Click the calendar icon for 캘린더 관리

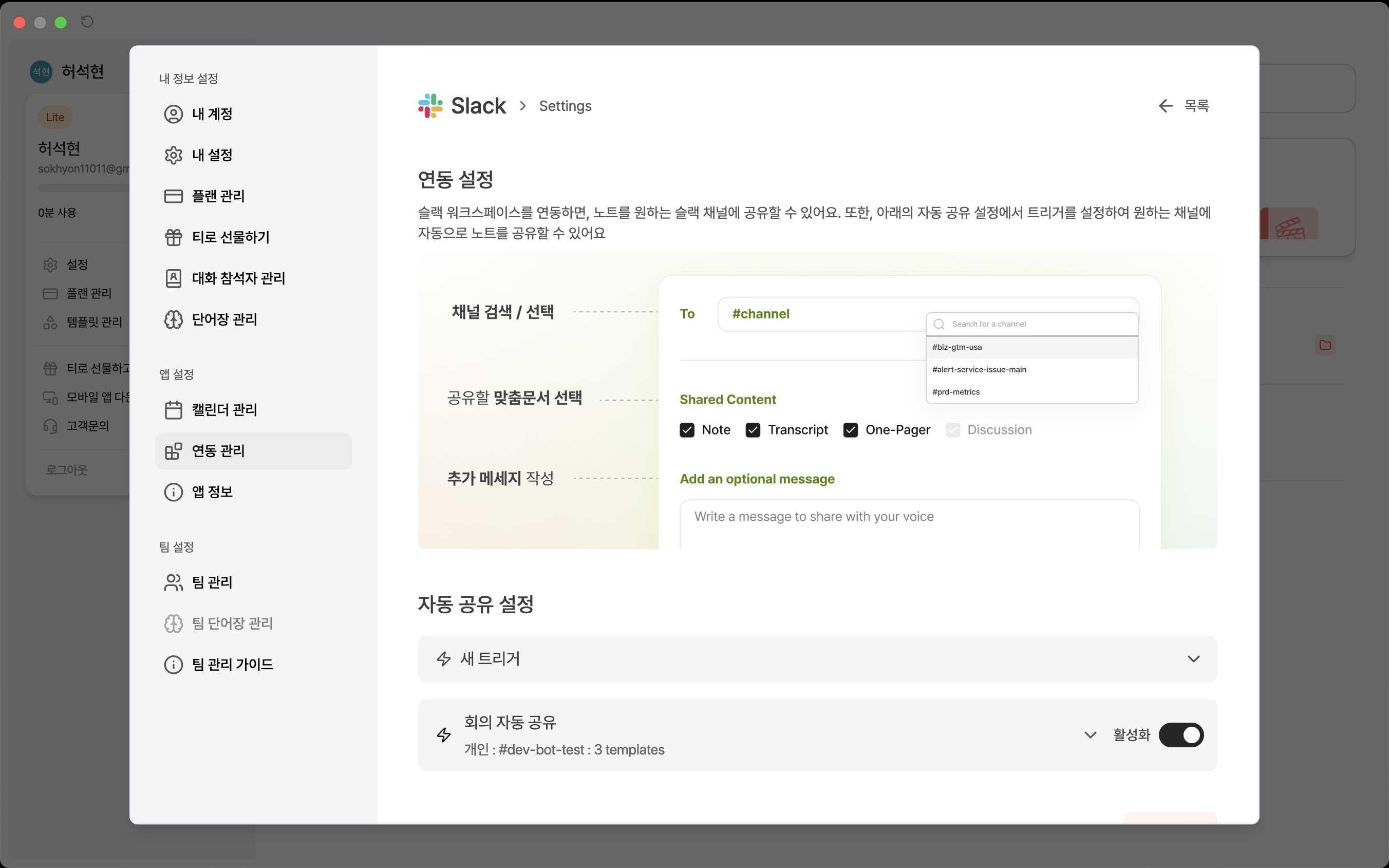click(x=173, y=410)
